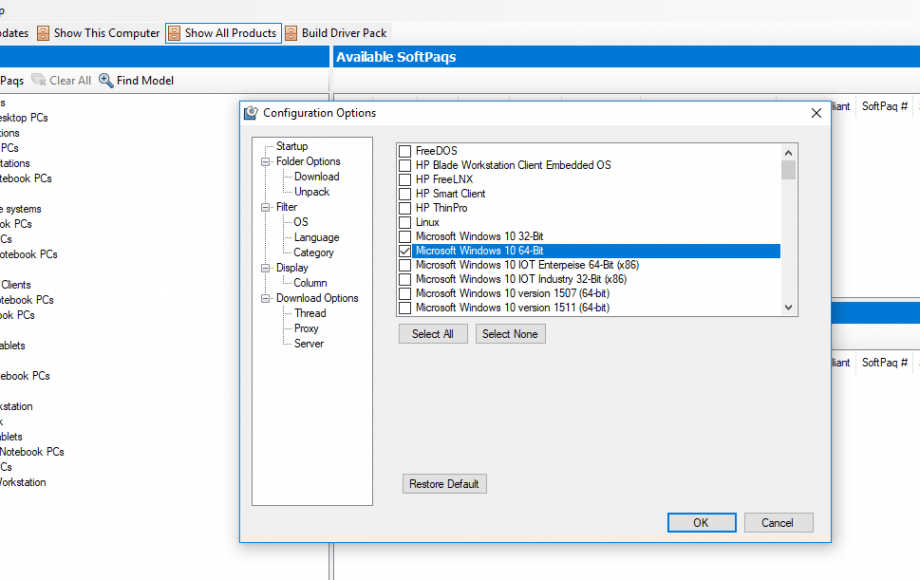Click Build Driver Pack label

point(344,33)
